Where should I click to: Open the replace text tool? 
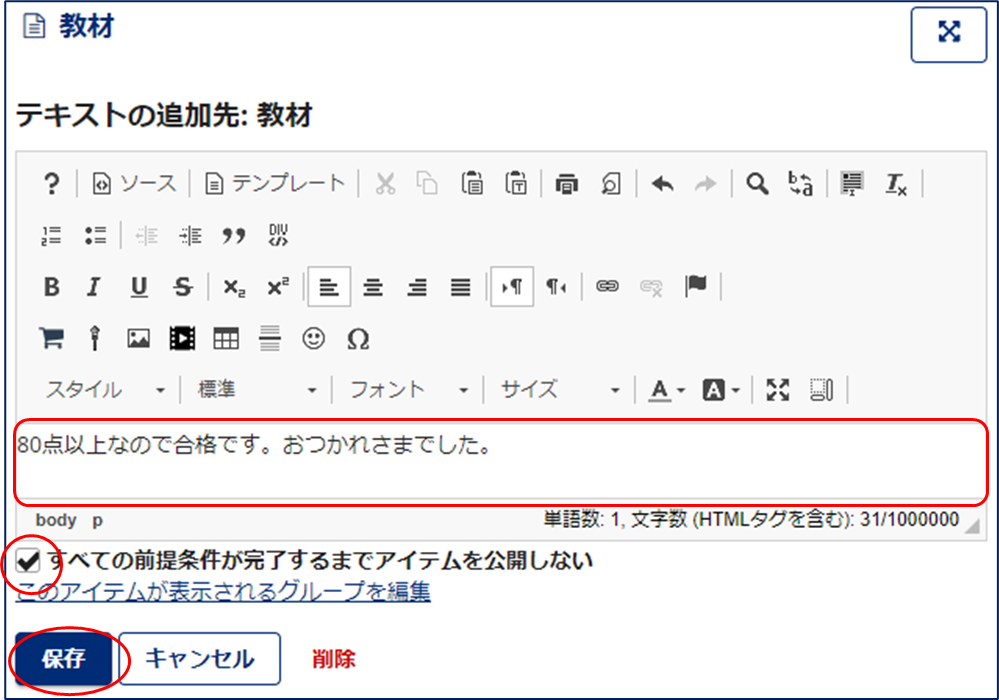pos(801,184)
